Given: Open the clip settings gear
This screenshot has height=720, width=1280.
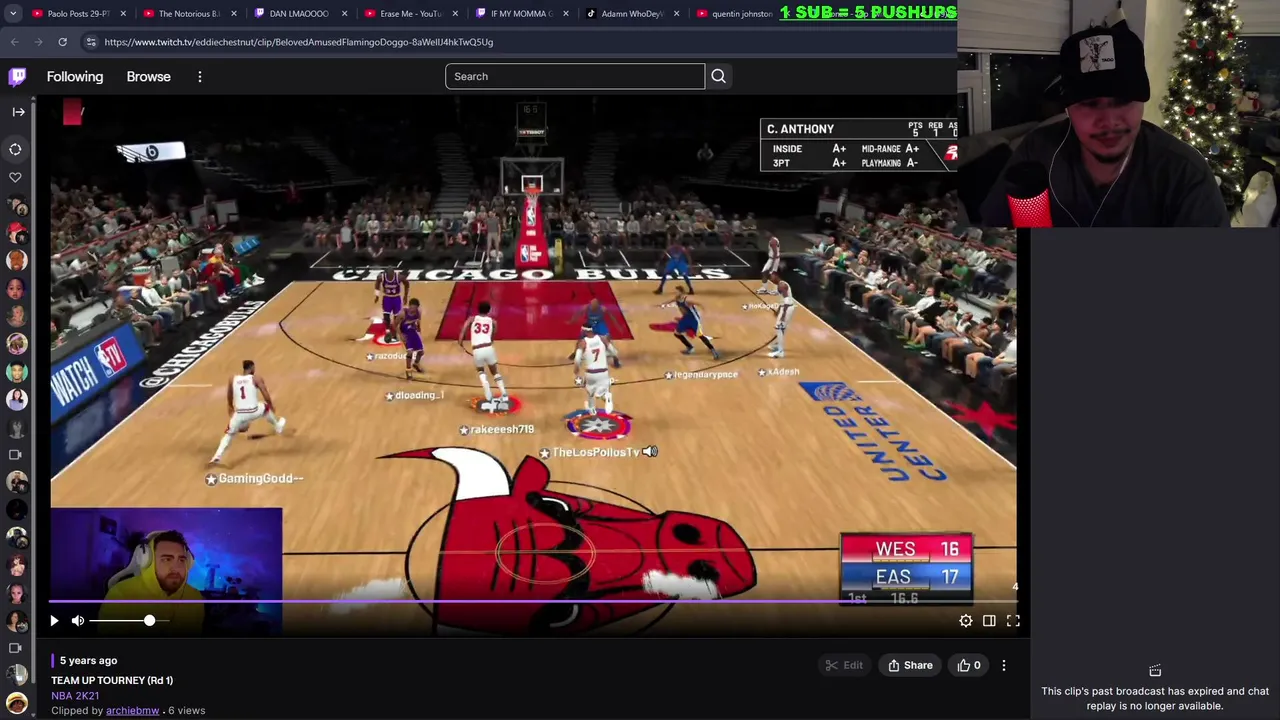Looking at the screenshot, I should tap(966, 621).
